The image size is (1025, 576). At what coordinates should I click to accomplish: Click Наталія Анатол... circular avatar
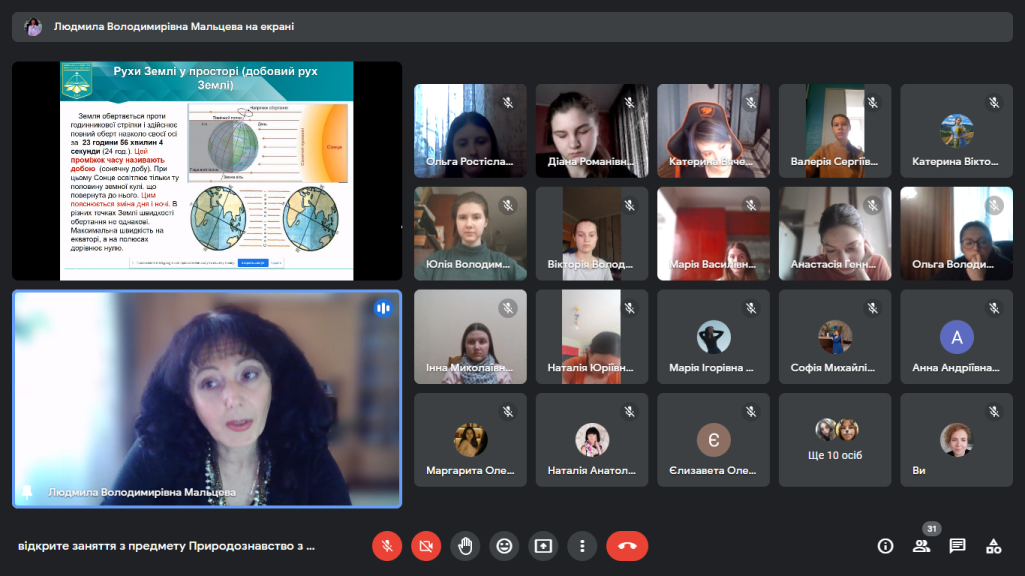coord(592,440)
